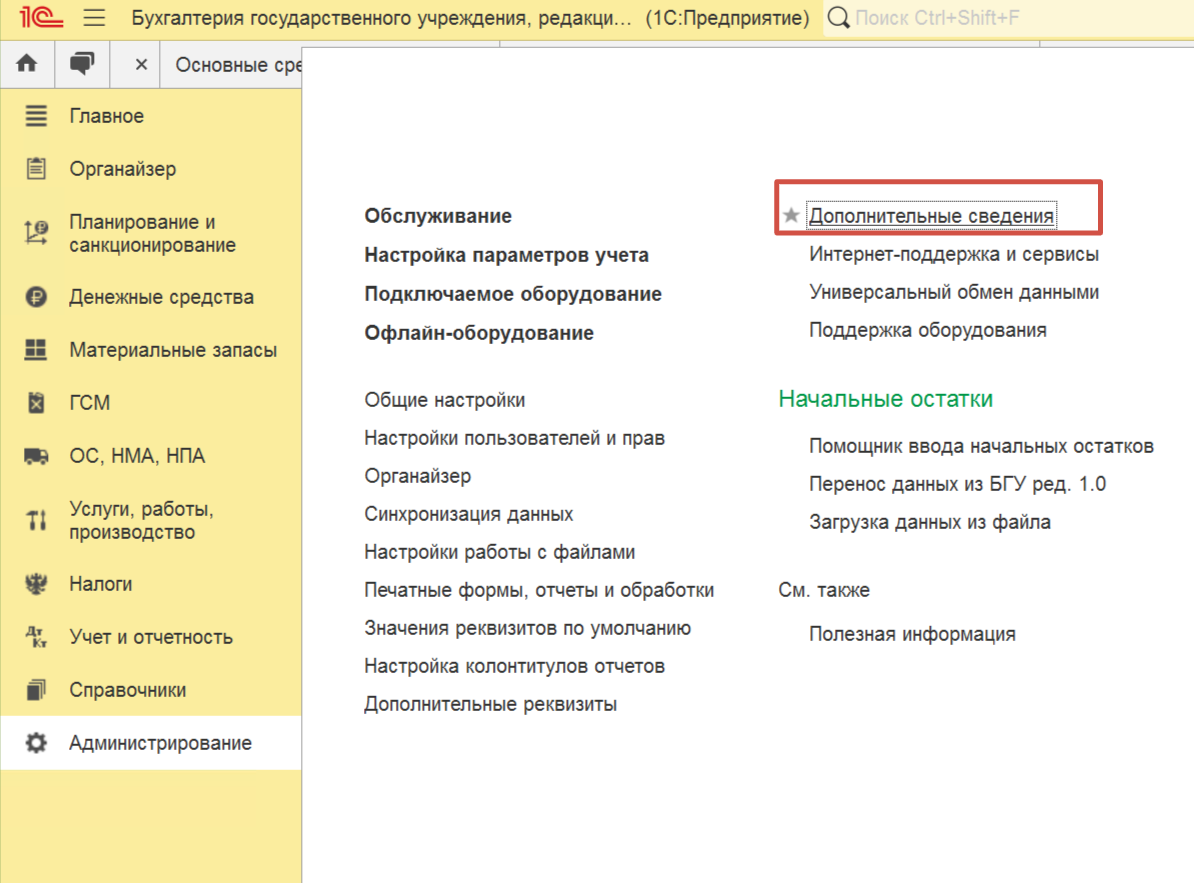
Task: Click the Материальные запасы grid icon
Action: pyautogui.click(x=36, y=349)
